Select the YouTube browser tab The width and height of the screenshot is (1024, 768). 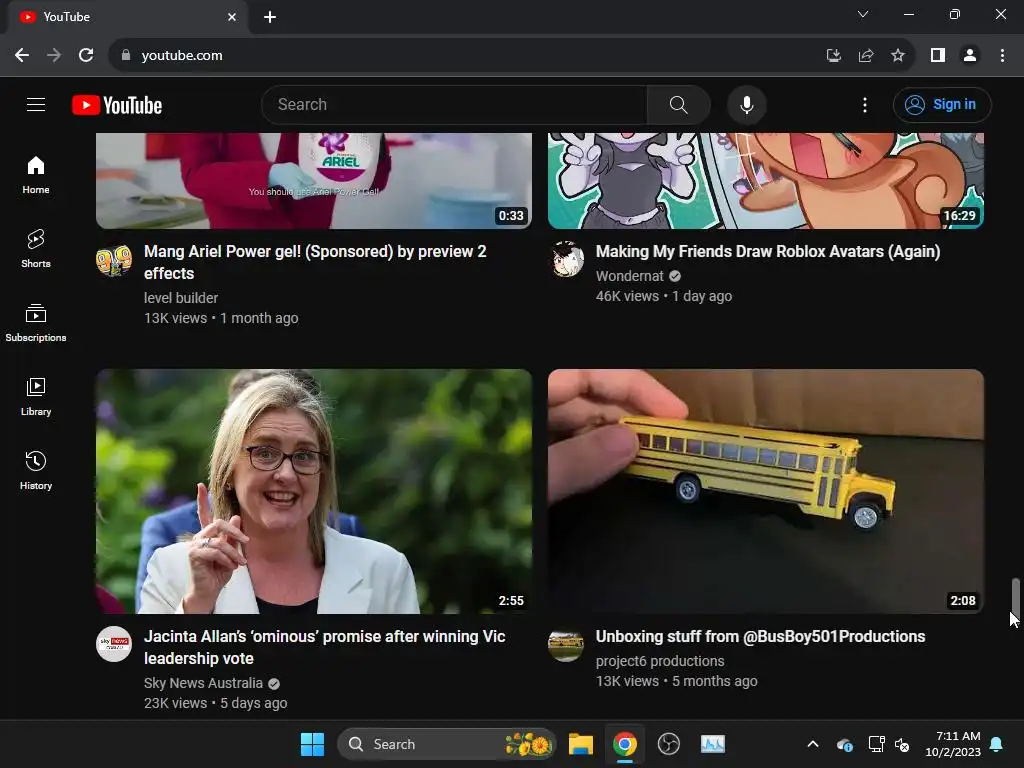[128, 17]
